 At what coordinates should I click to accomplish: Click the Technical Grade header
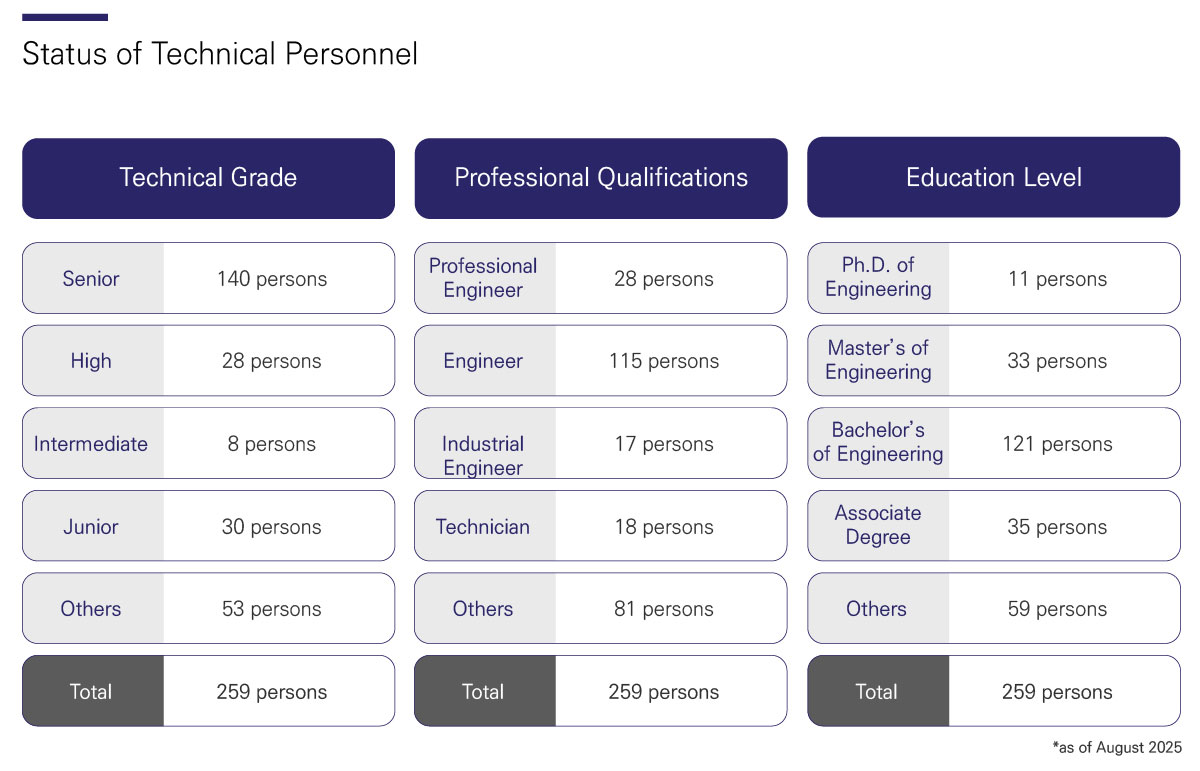(208, 178)
